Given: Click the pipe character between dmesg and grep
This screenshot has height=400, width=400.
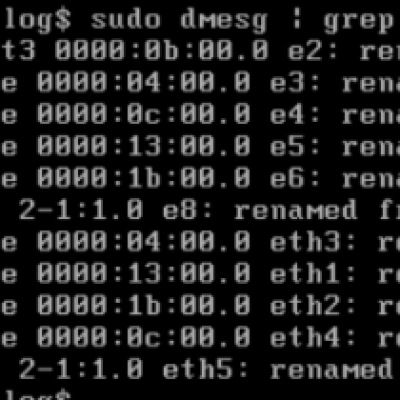Looking at the screenshot, I should click(296, 21).
